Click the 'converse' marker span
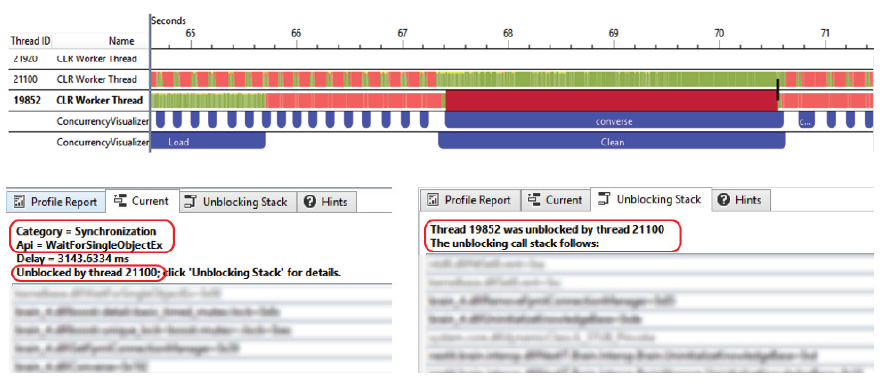The image size is (883, 387). click(614, 121)
